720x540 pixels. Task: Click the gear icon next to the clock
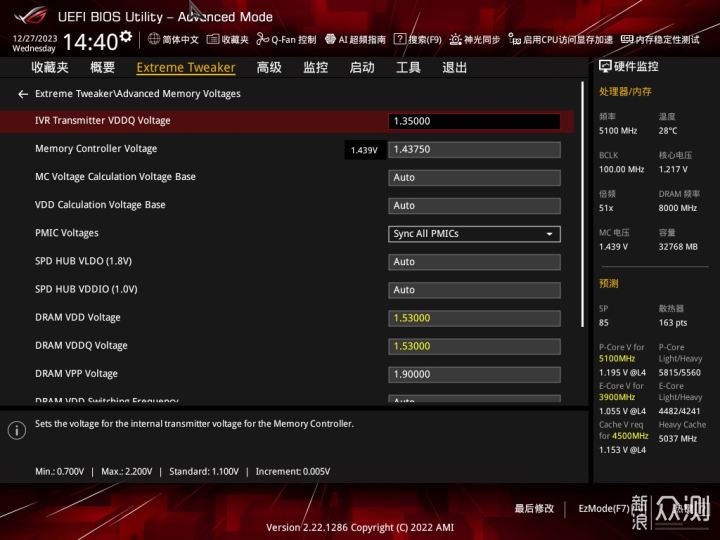[x=125, y=36]
